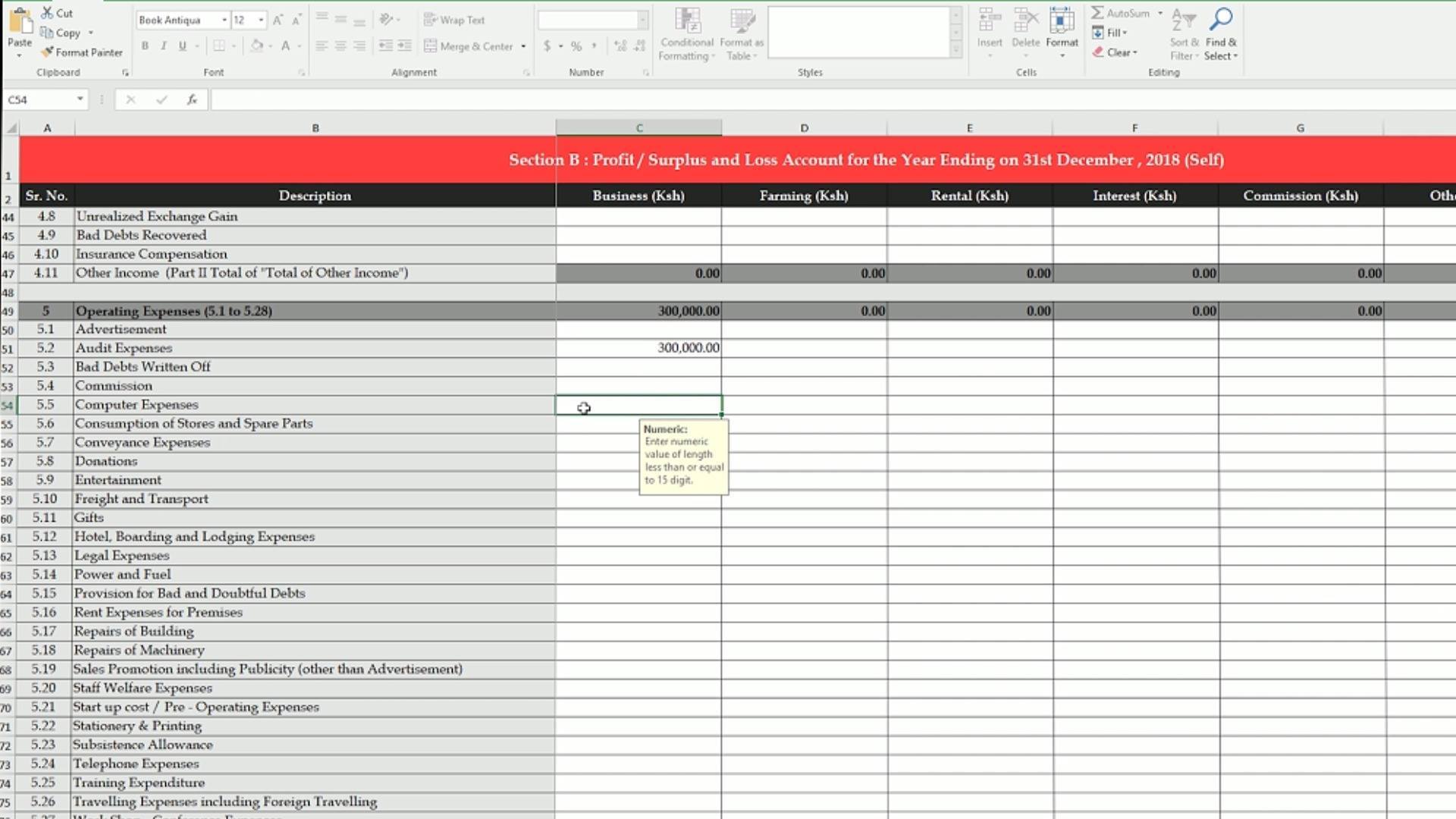Click the 'Computer Expenses' description cell
Viewport: 1456px width, 819px height.
[x=315, y=405]
